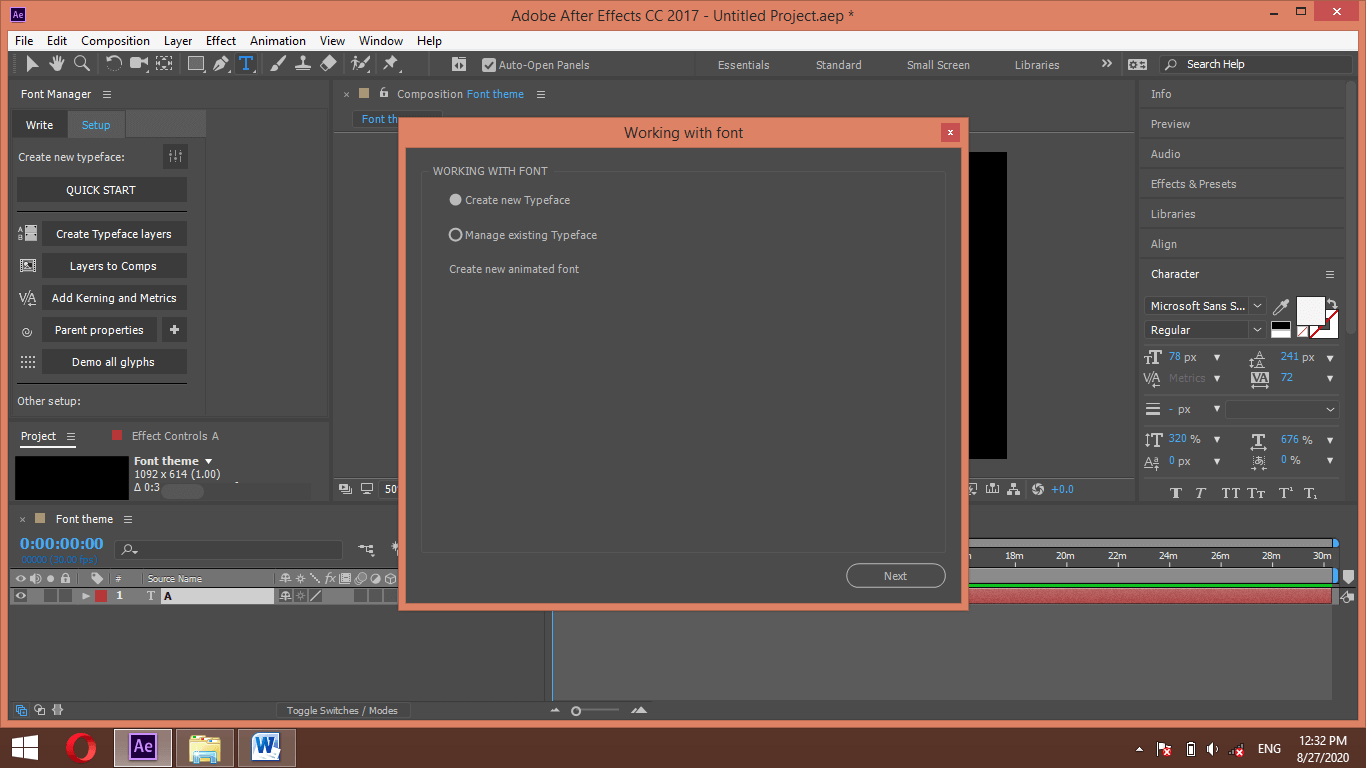
Task: Select the Type tool
Action: tap(245, 63)
